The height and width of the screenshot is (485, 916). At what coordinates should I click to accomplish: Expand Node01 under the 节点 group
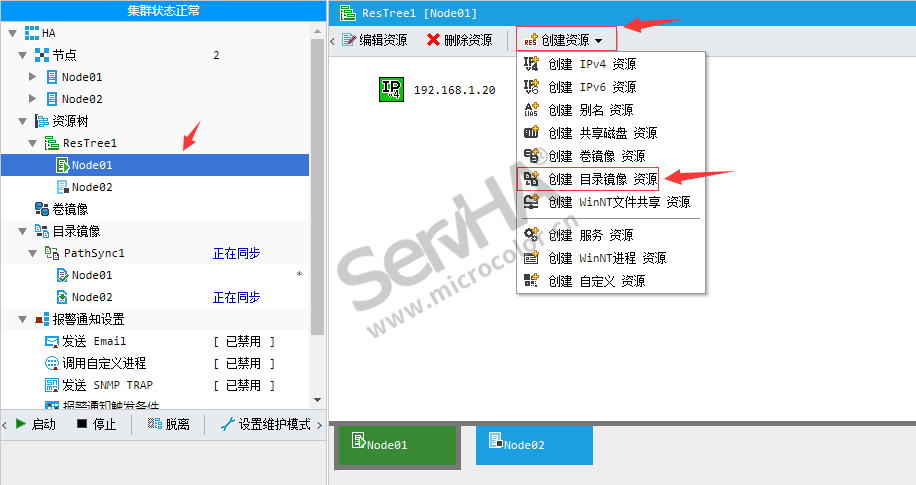pyautogui.click(x=33, y=76)
